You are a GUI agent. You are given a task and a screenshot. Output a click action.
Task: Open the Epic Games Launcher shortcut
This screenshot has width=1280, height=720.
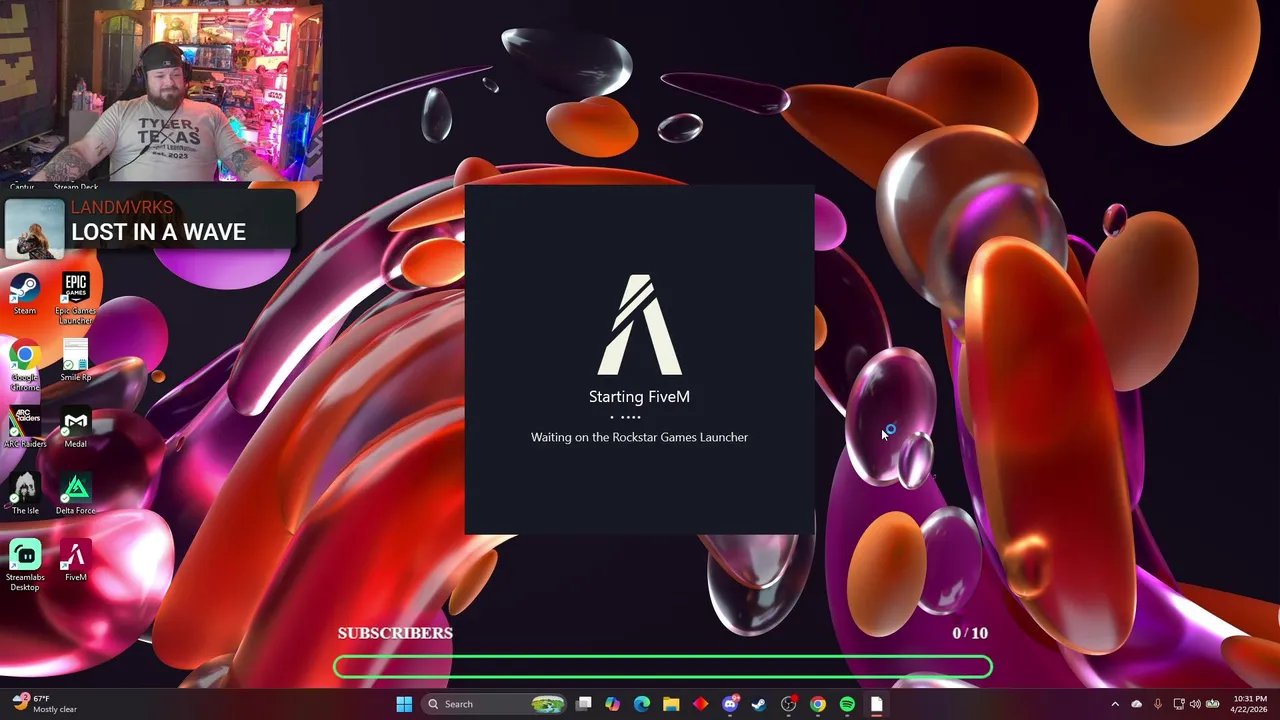pyautogui.click(x=75, y=298)
